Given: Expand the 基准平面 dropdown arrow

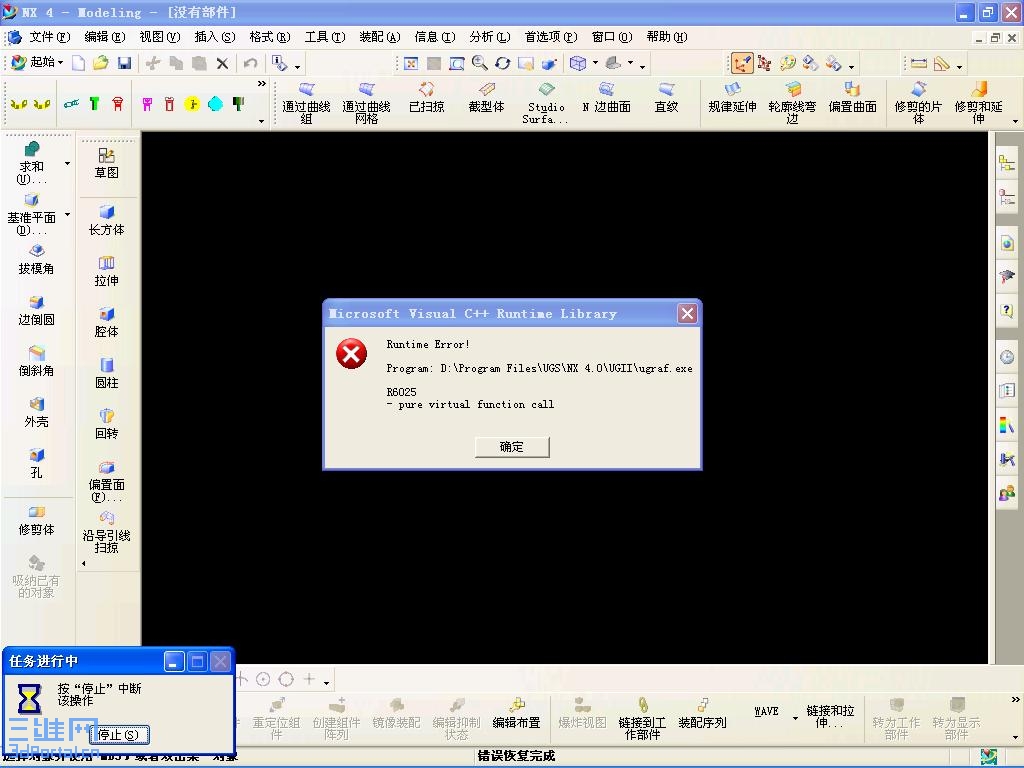Looking at the screenshot, I should [67, 215].
